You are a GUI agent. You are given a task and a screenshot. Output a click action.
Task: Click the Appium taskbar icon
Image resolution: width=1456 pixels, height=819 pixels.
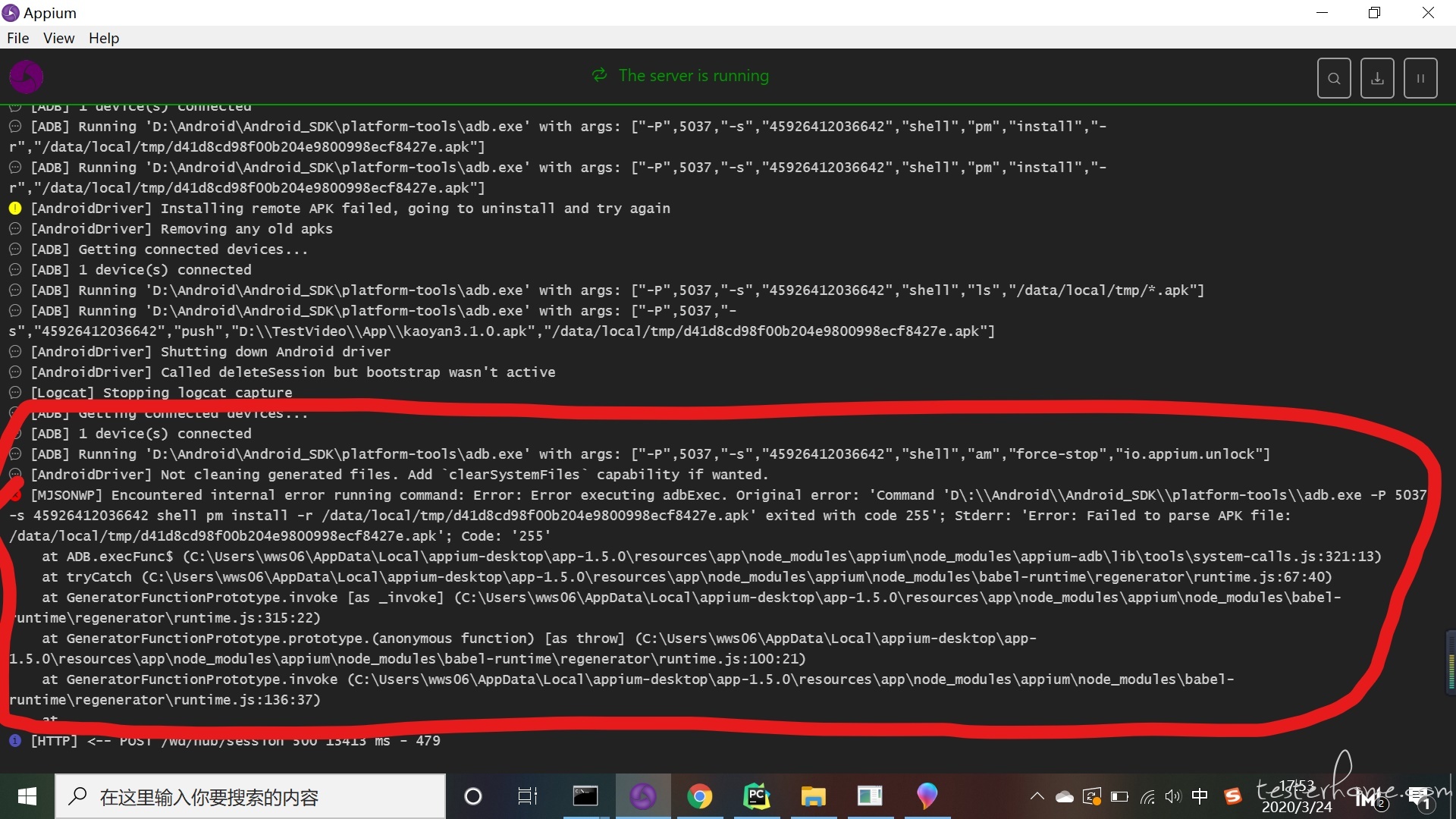coord(643,796)
